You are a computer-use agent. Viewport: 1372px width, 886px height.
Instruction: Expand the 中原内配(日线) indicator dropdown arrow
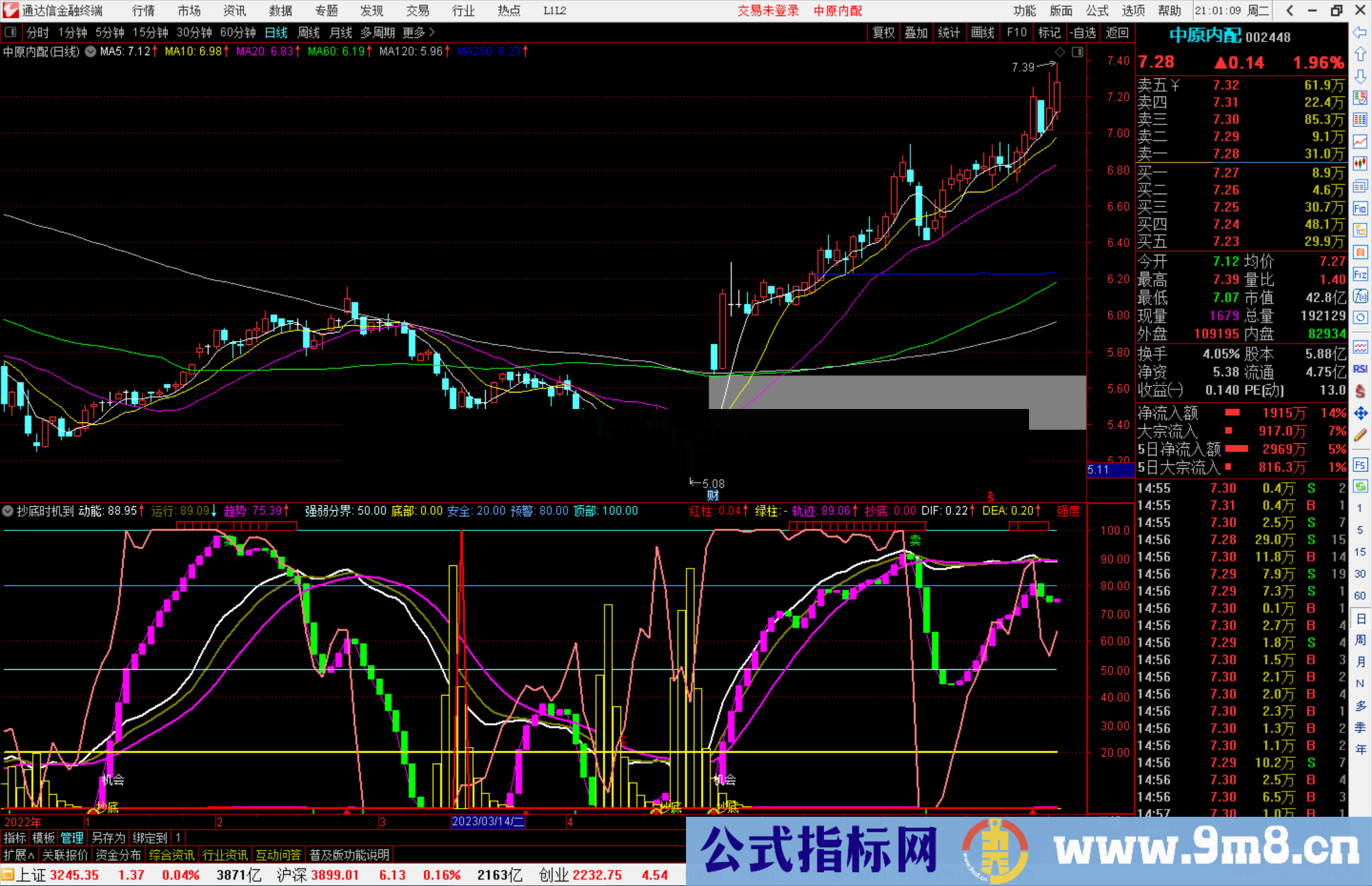(91, 51)
